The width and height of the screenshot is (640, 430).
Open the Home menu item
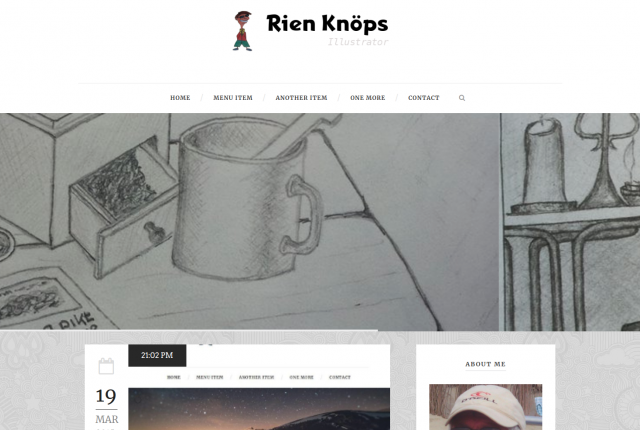(x=180, y=98)
